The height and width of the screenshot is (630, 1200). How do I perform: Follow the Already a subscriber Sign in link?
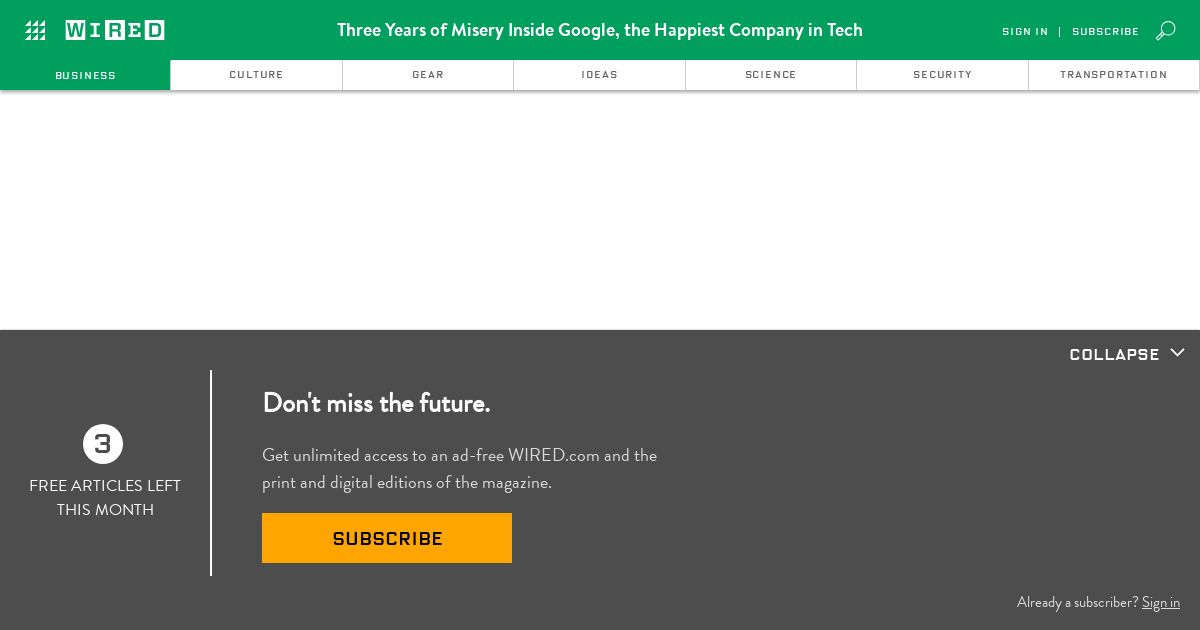(1161, 602)
